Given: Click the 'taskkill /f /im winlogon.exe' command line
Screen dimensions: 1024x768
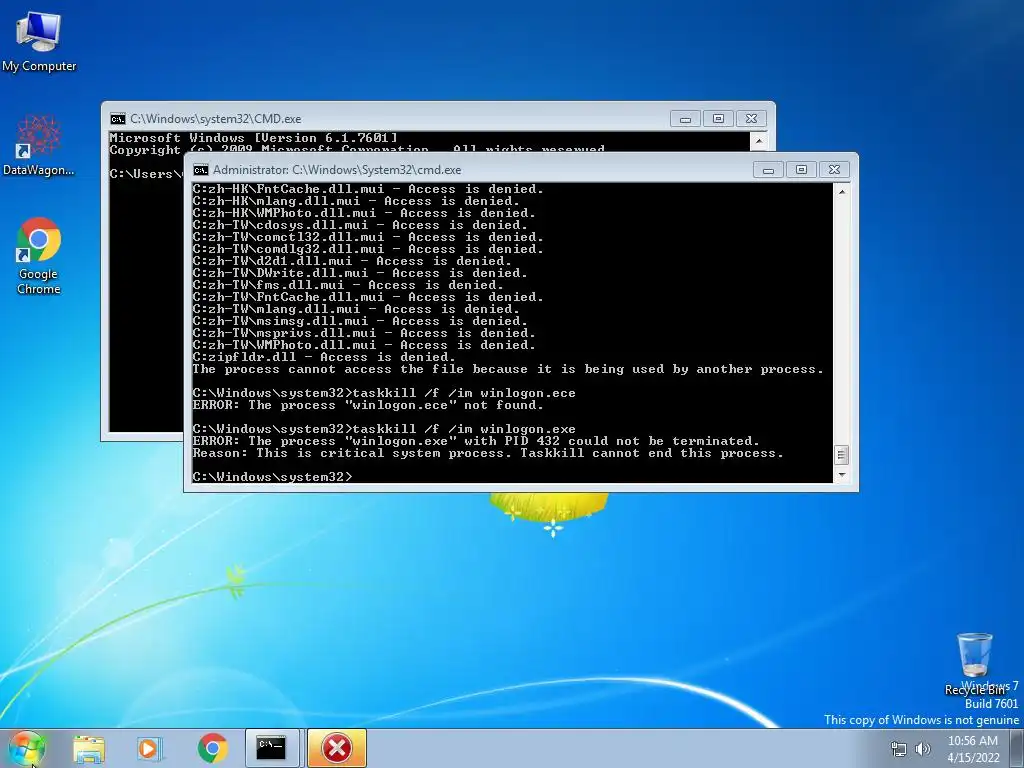Looking at the screenshot, I should point(384,429).
